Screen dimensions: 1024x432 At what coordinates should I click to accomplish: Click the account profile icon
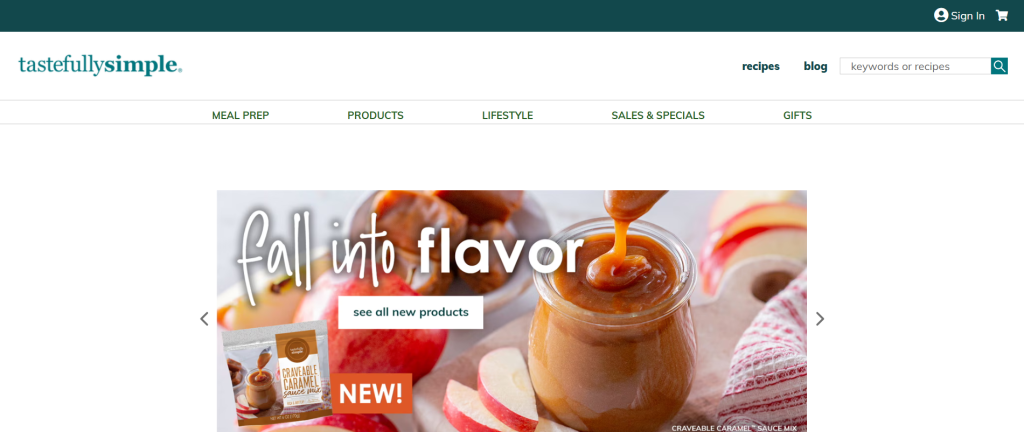point(941,16)
